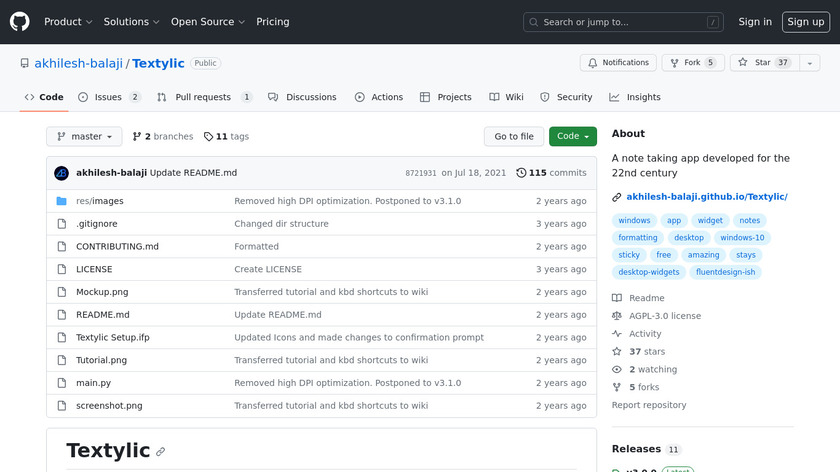
Task: Click the branches icon showing 2 branches
Action: [x=136, y=137]
